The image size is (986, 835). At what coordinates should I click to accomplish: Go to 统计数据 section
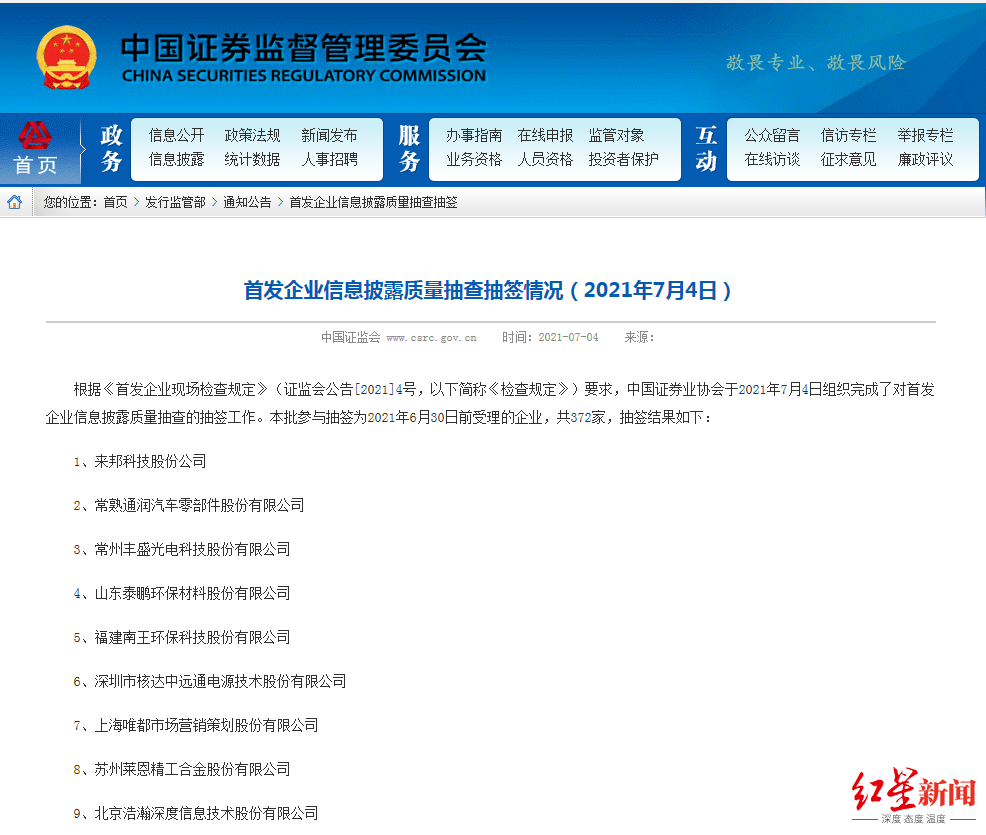point(252,160)
